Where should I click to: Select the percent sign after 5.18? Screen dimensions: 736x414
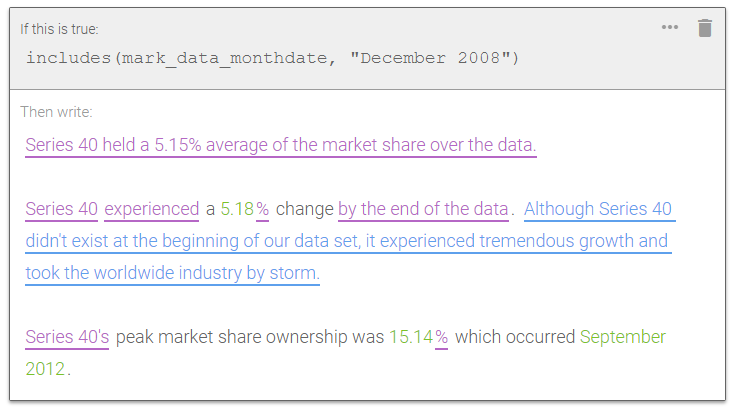point(262,209)
